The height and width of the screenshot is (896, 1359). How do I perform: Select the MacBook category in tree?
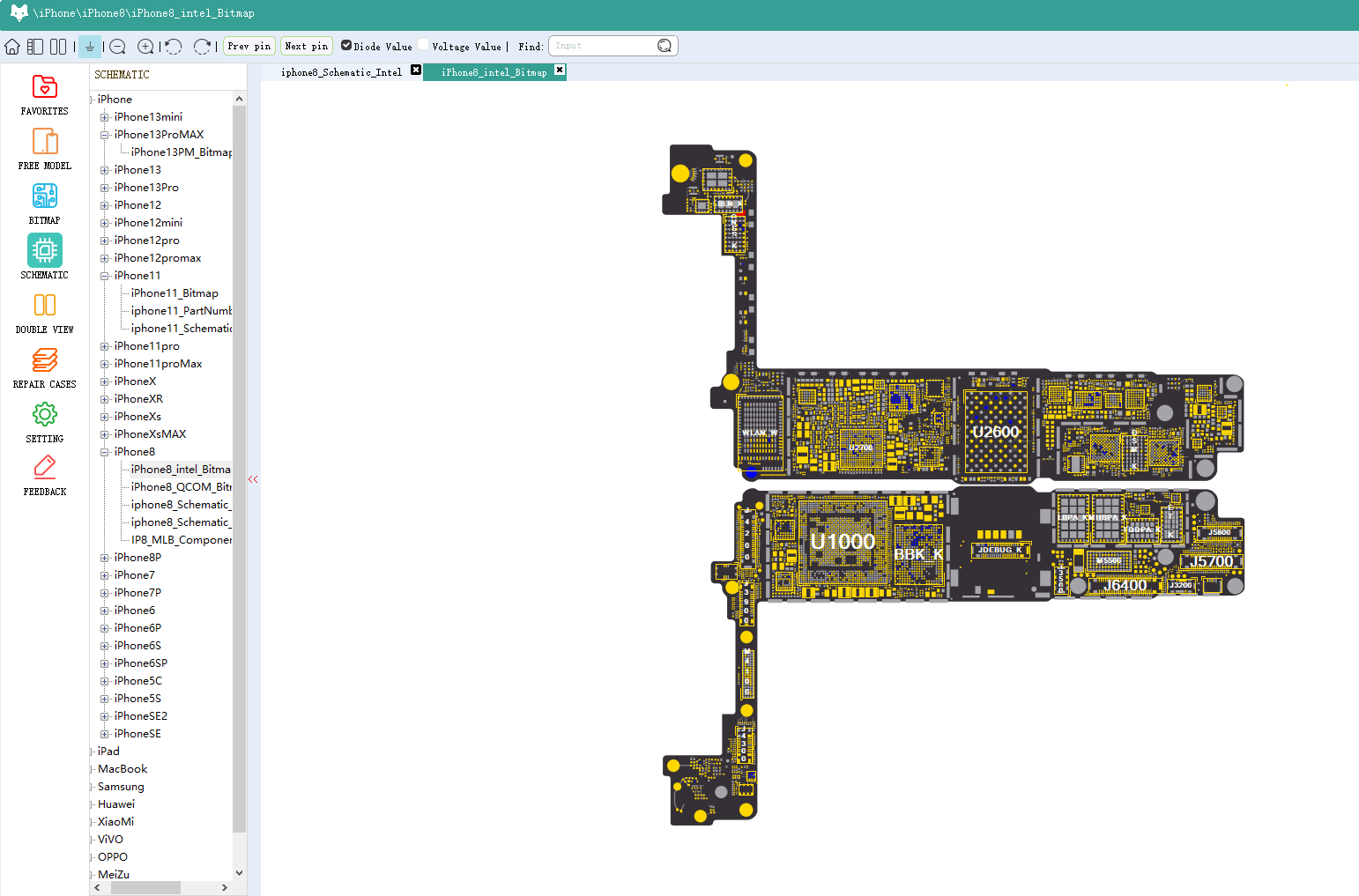123,769
